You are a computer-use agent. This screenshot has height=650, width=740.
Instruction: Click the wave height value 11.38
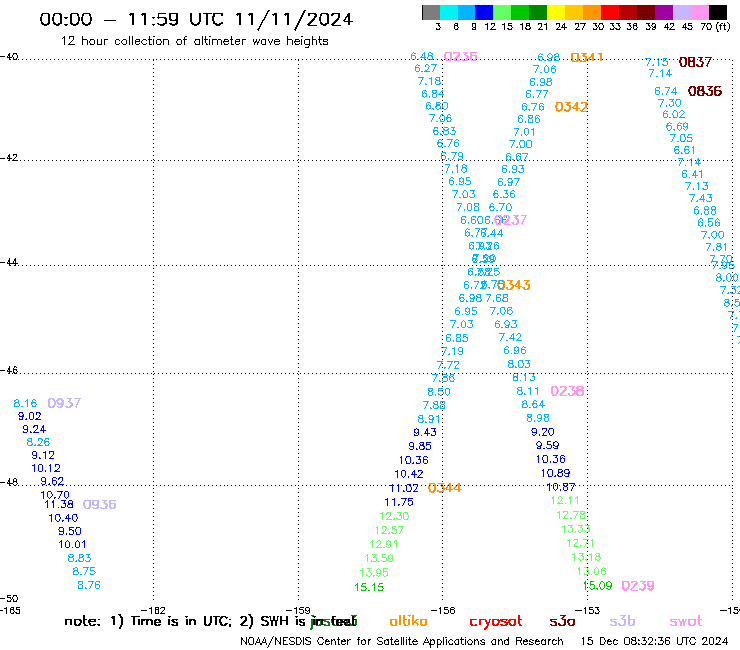pos(59,505)
